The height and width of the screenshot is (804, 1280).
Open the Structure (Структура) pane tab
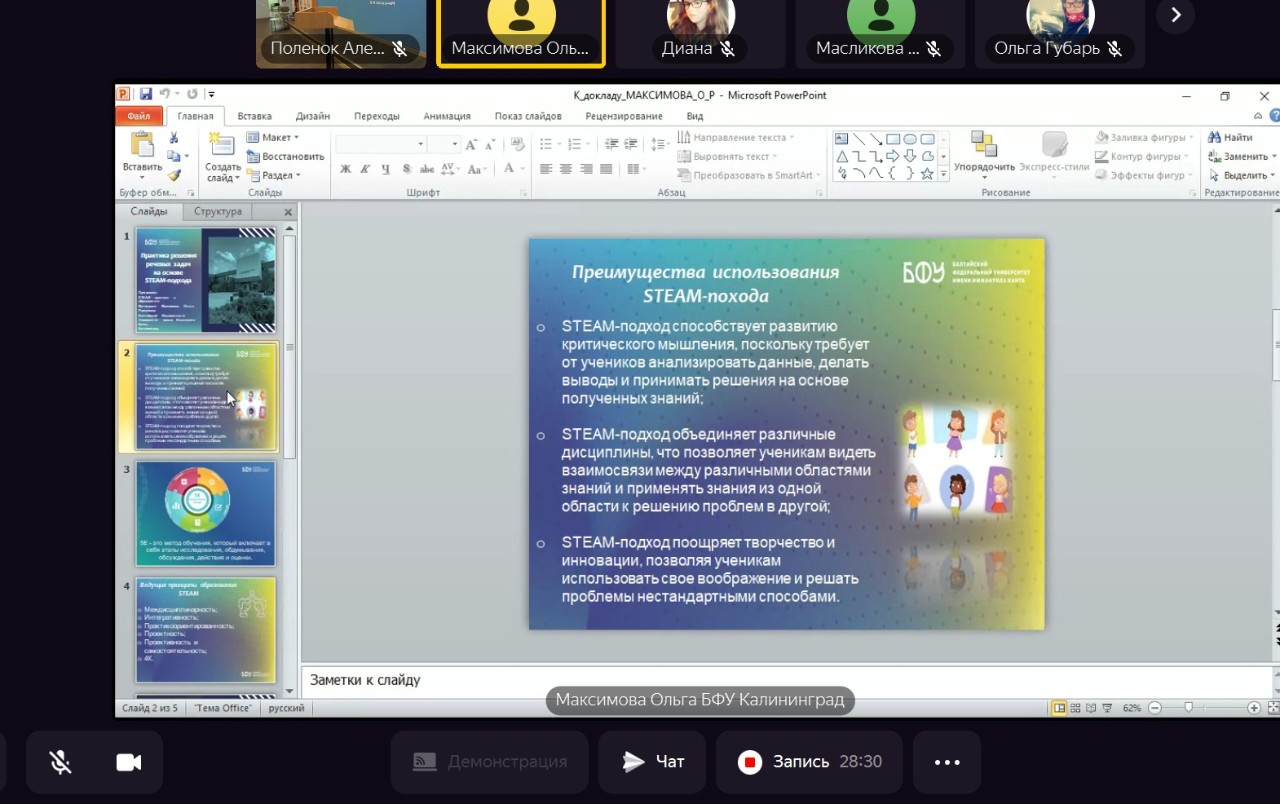[218, 212]
